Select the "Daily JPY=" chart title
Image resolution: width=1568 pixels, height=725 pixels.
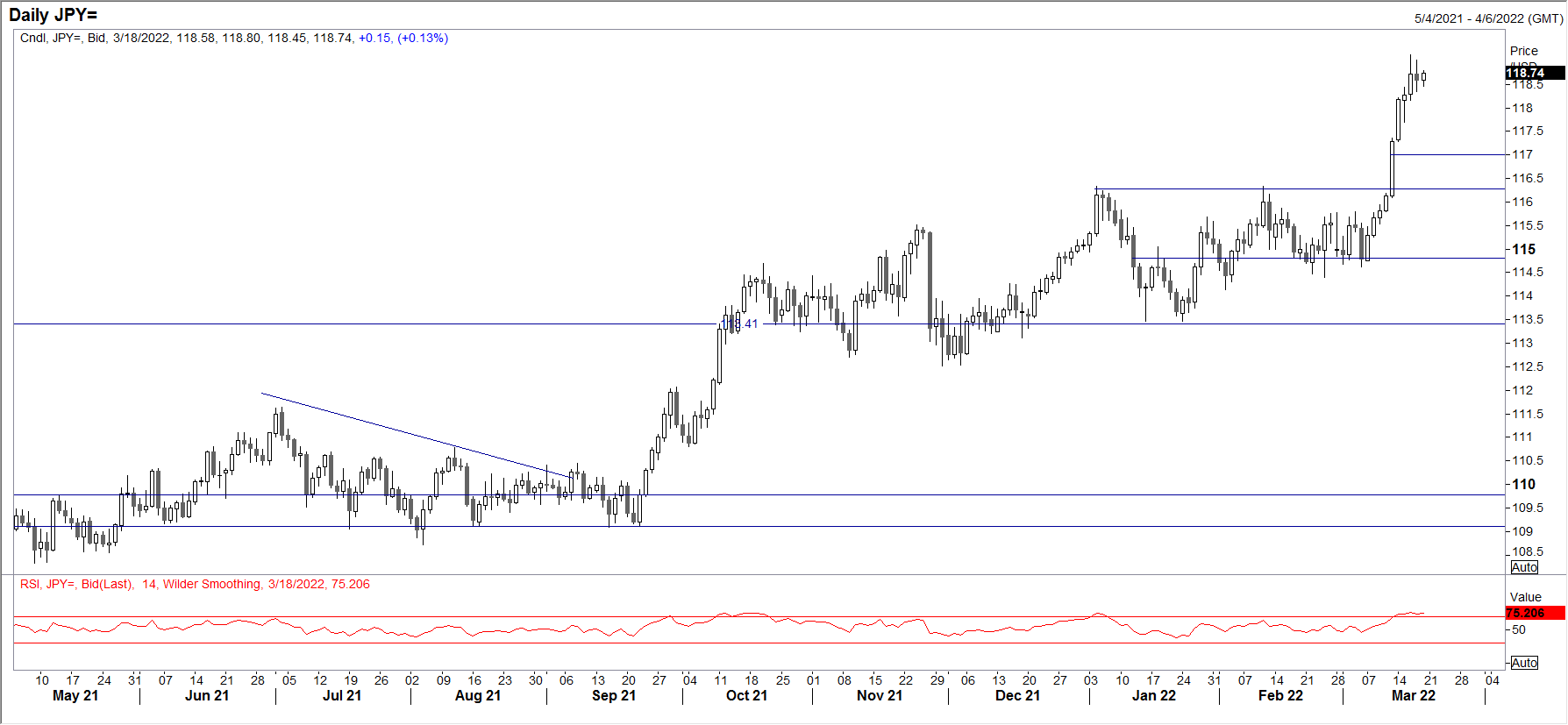click(53, 15)
